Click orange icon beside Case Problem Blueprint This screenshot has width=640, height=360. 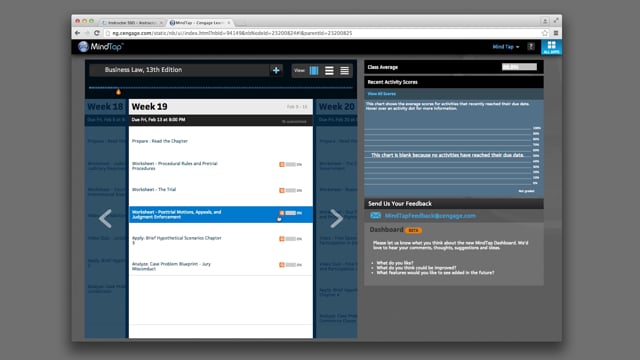point(282,265)
